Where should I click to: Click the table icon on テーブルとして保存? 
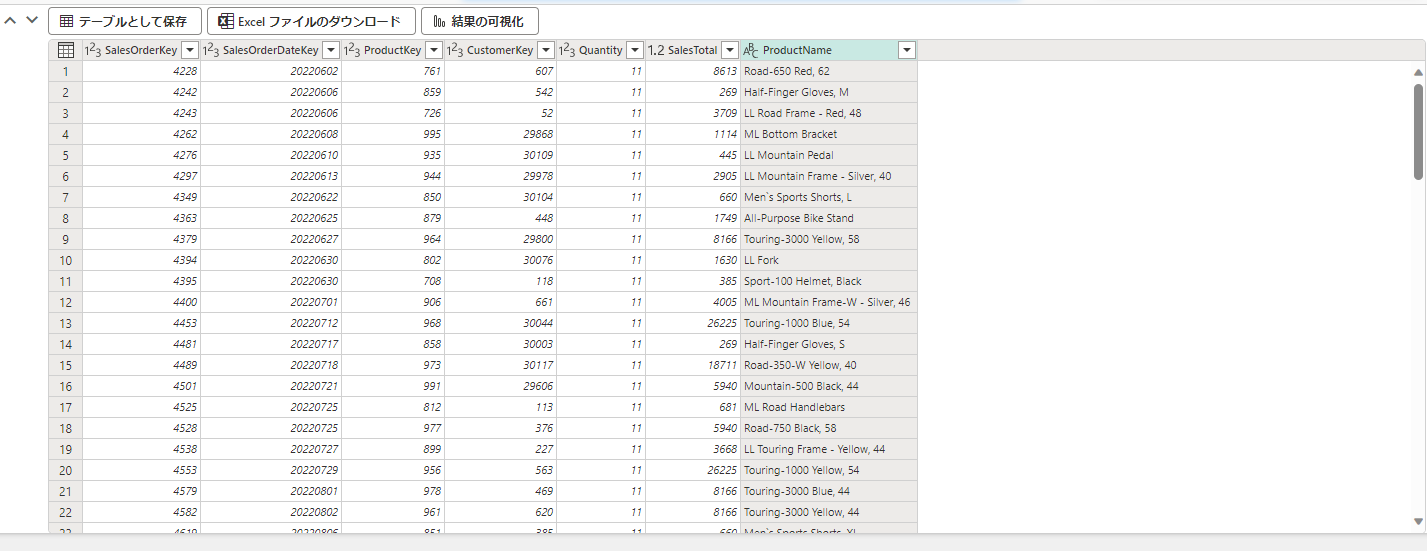[x=66, y=21]
